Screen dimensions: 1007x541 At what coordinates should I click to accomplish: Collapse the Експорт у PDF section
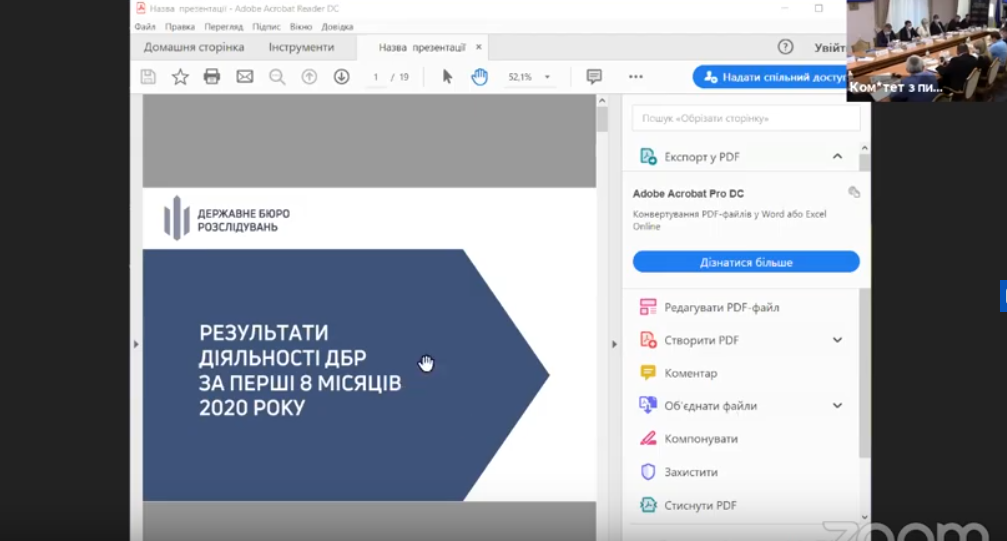pyautogui.click(x=837, y=157)
